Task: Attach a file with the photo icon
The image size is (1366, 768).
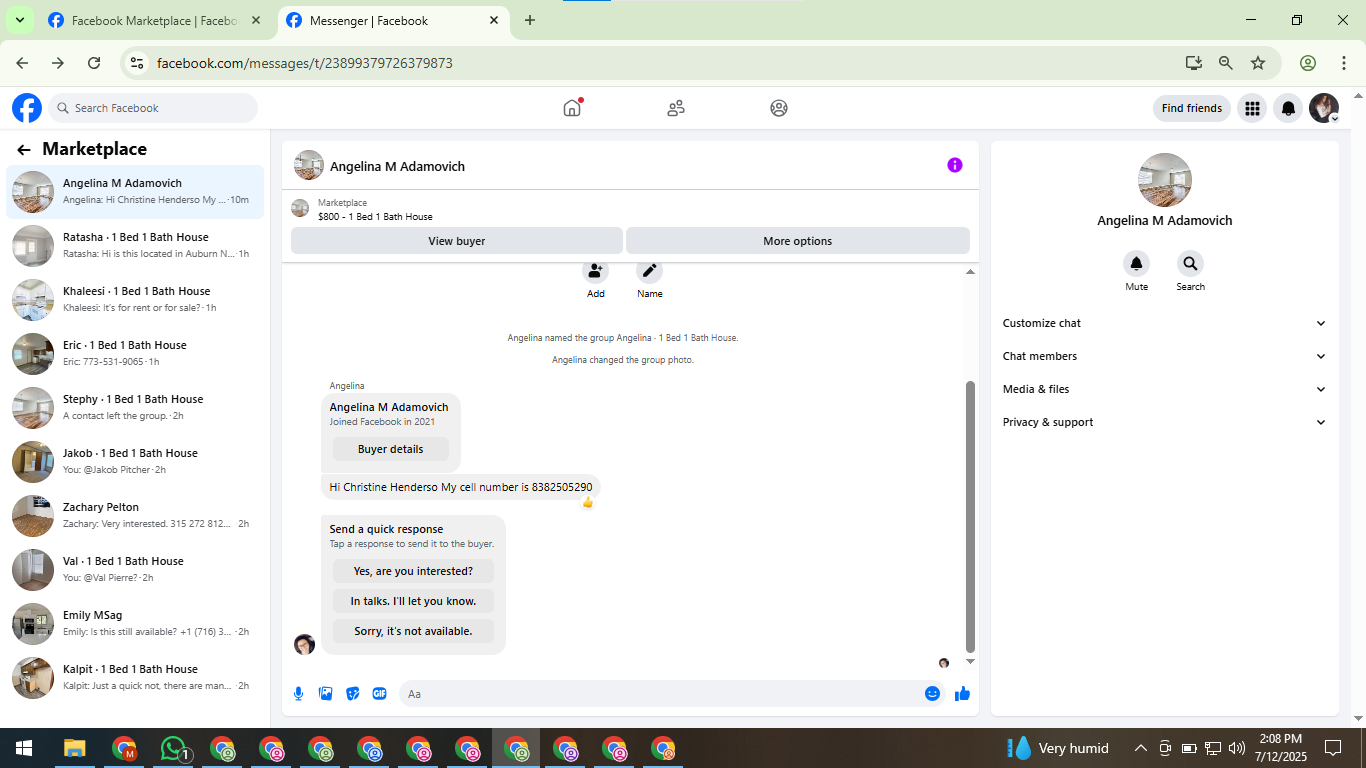Action: click(325, 693)
